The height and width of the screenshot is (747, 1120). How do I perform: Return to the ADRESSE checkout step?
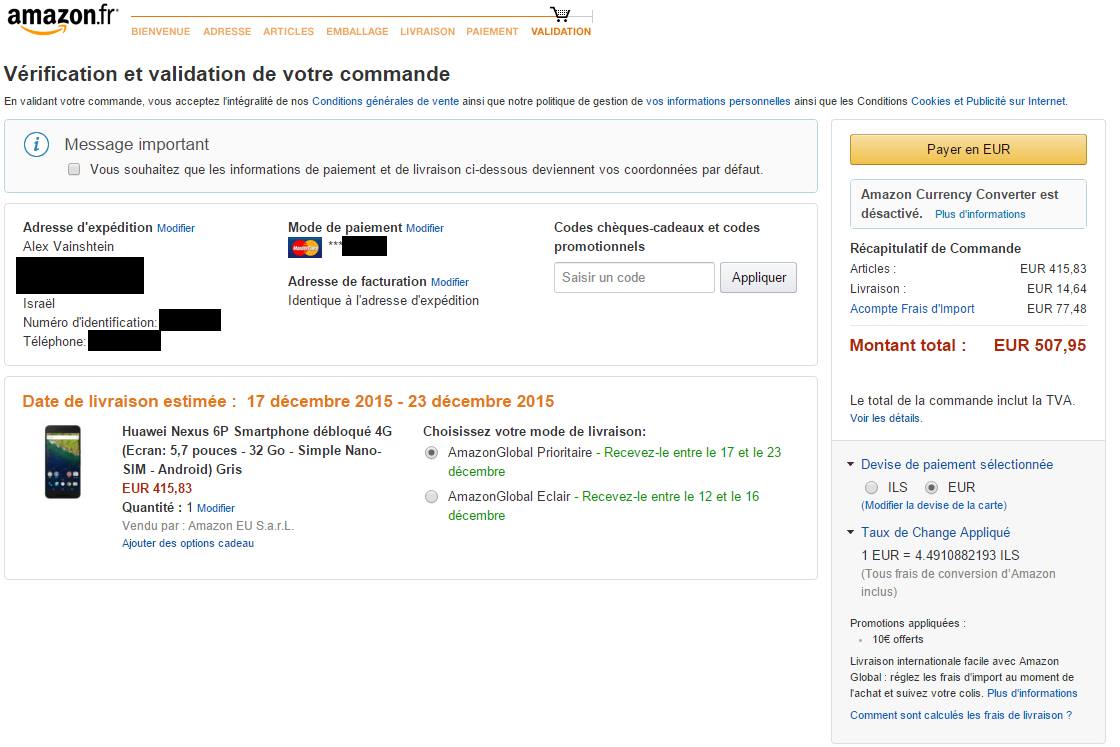[x=227, y=32]
